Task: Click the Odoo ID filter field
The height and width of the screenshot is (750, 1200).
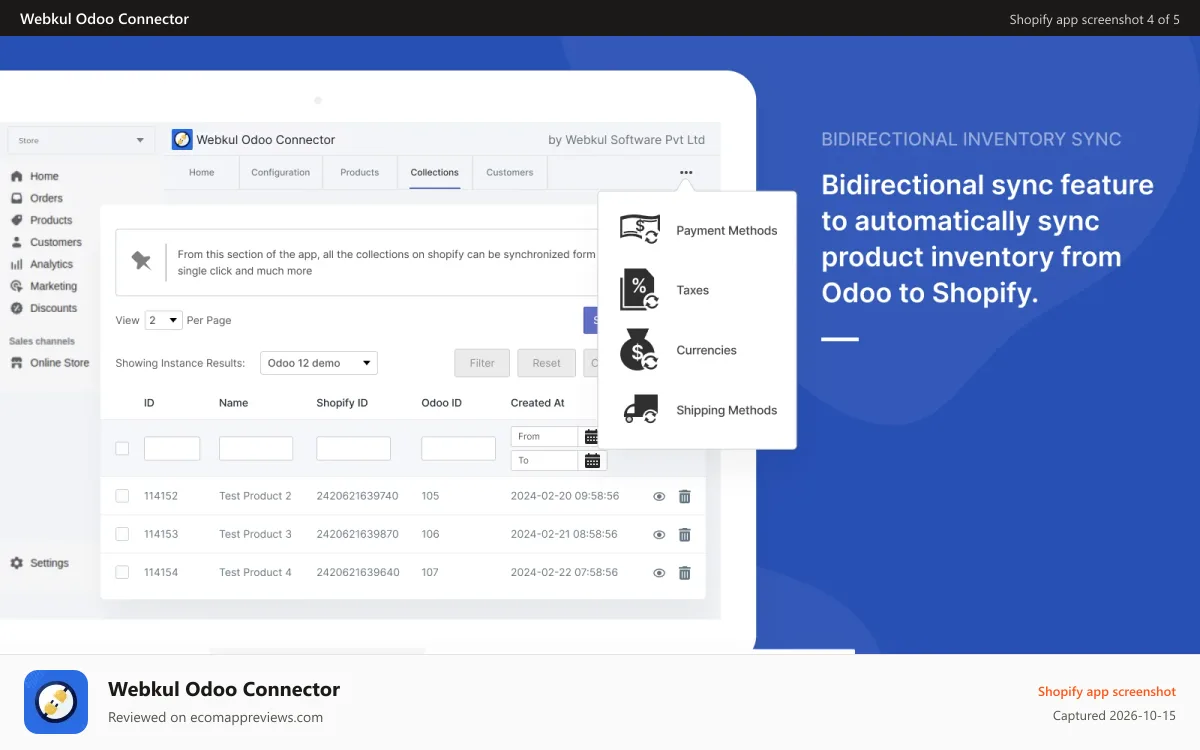Action: 458,448
